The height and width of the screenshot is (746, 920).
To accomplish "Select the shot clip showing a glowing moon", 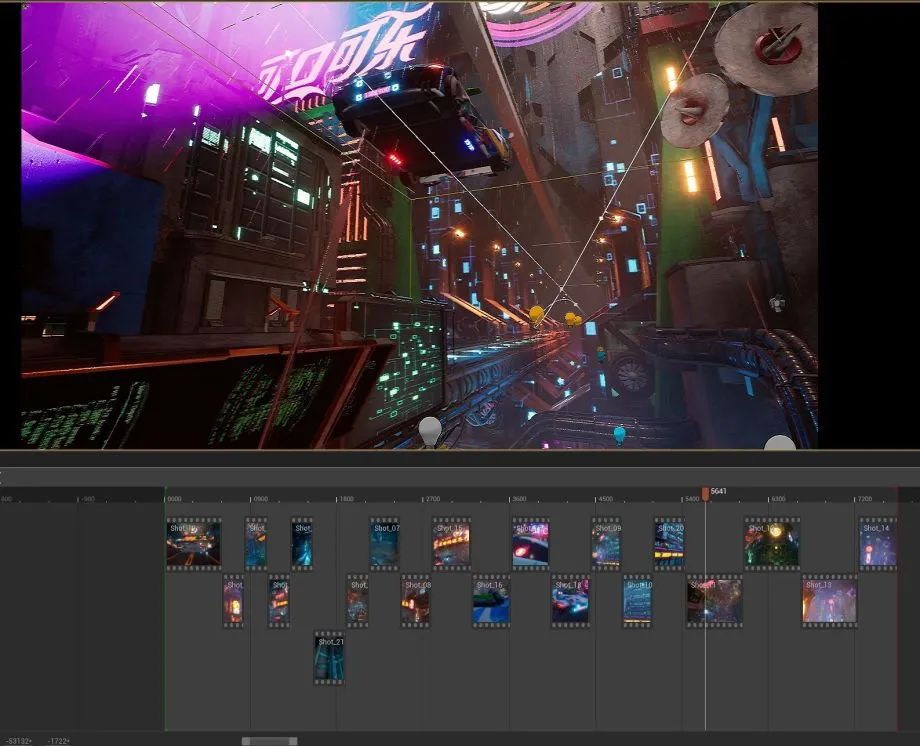I will pyautogui.click(x=772, y=544).
